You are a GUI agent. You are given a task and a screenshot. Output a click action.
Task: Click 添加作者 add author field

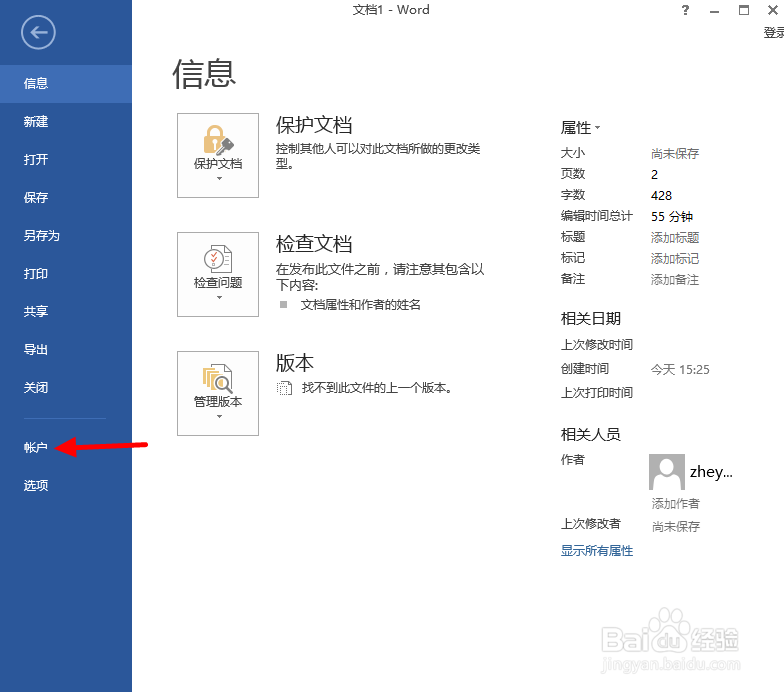tap(676, 504)
